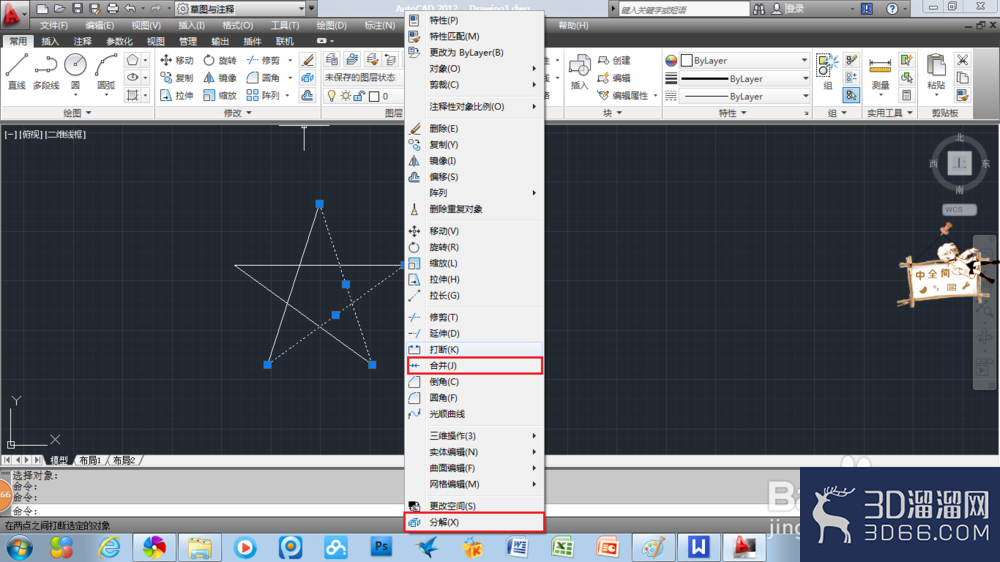Open the ByLayer color dropdown
Image resolution: width=1000 pixels, height=562 pixels.
(x=745, y=61)
